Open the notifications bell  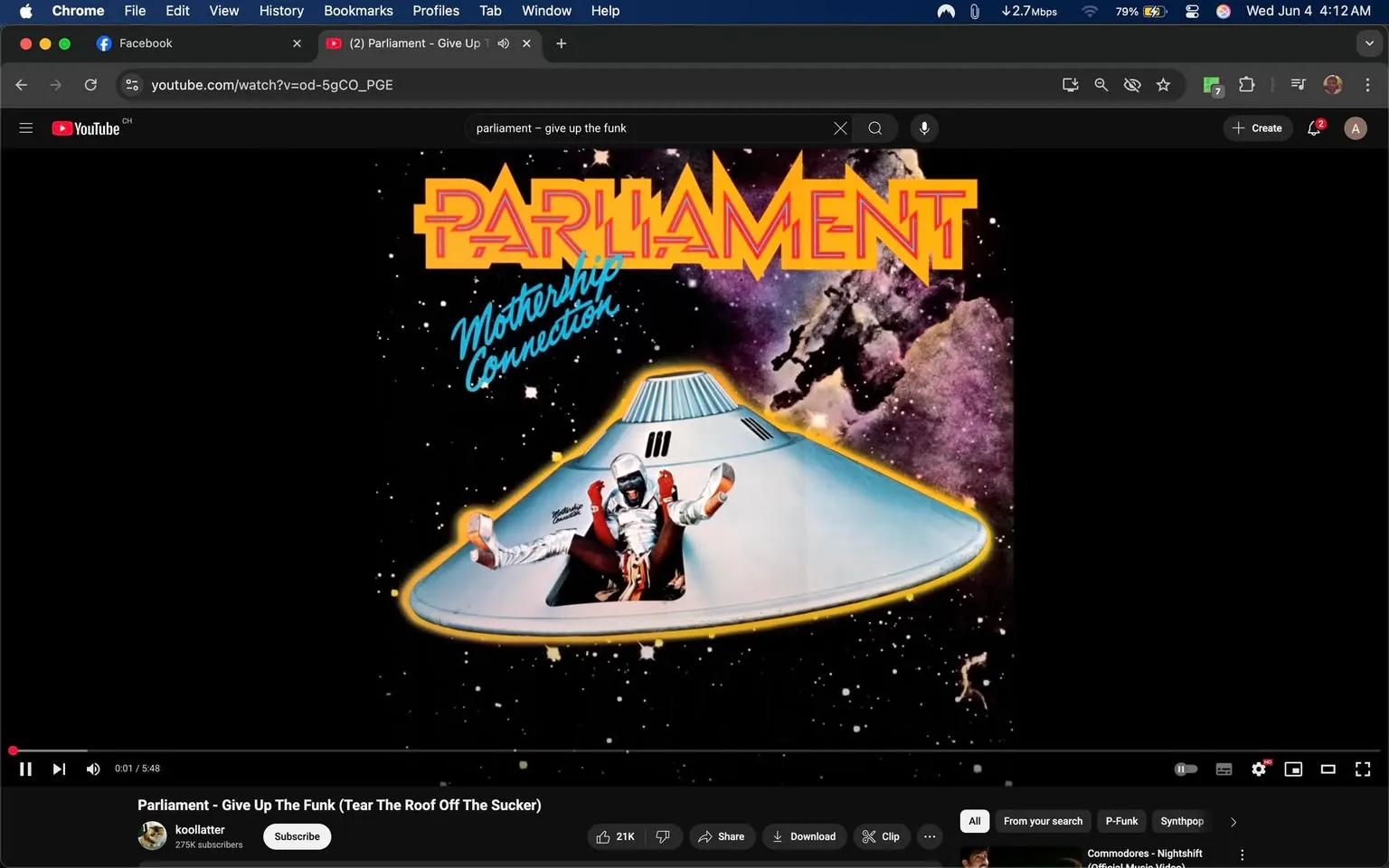pos(1313,127)
